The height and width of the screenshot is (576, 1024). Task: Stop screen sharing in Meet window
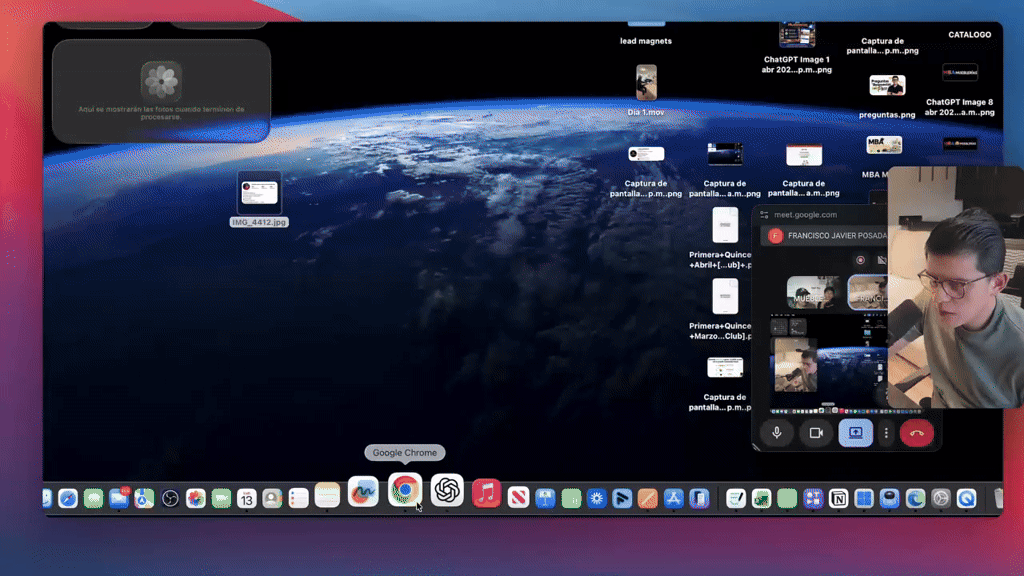(x=856, y=432)
